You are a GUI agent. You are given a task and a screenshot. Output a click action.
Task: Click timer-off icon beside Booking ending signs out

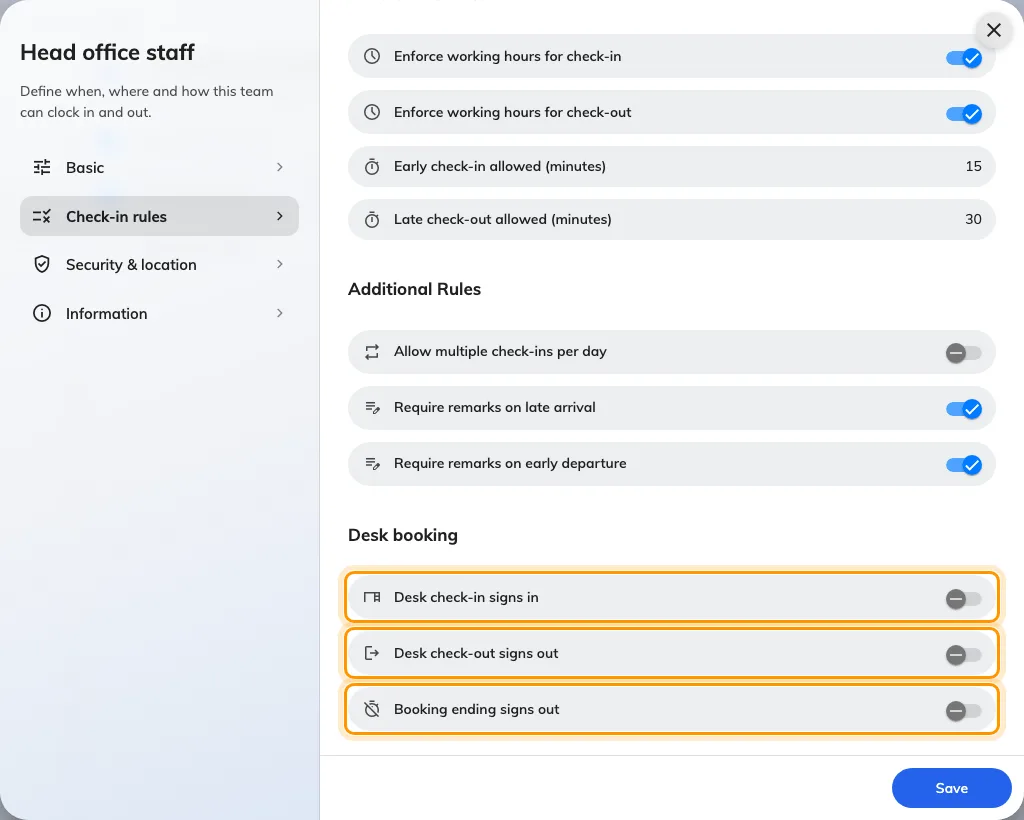(372, 709)
